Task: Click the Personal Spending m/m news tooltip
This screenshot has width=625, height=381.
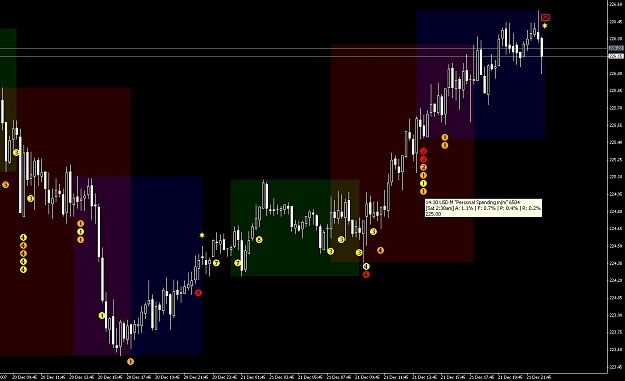Action: [483, 208]
